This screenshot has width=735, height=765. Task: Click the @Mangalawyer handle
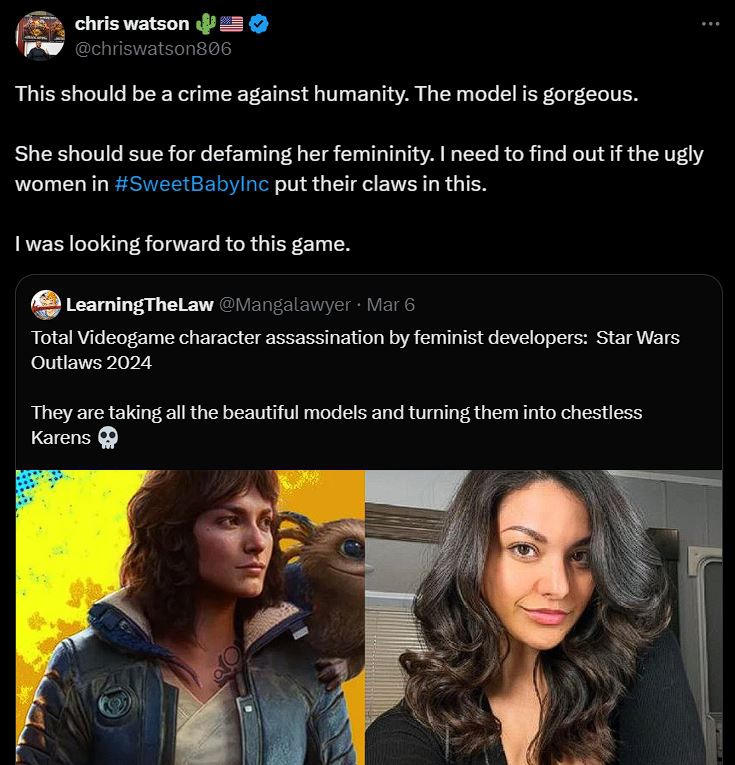[x=285, y=304]
